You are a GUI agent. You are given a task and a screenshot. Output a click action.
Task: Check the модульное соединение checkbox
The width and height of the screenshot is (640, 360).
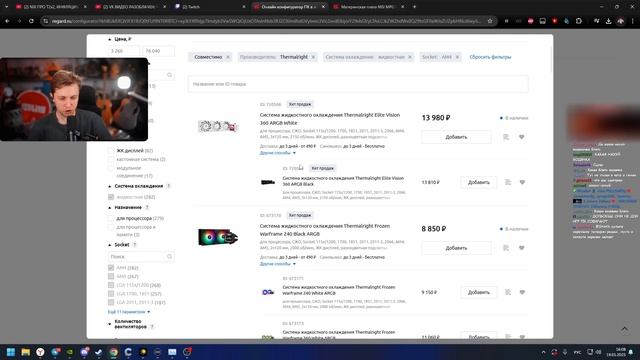coord(111,168)
